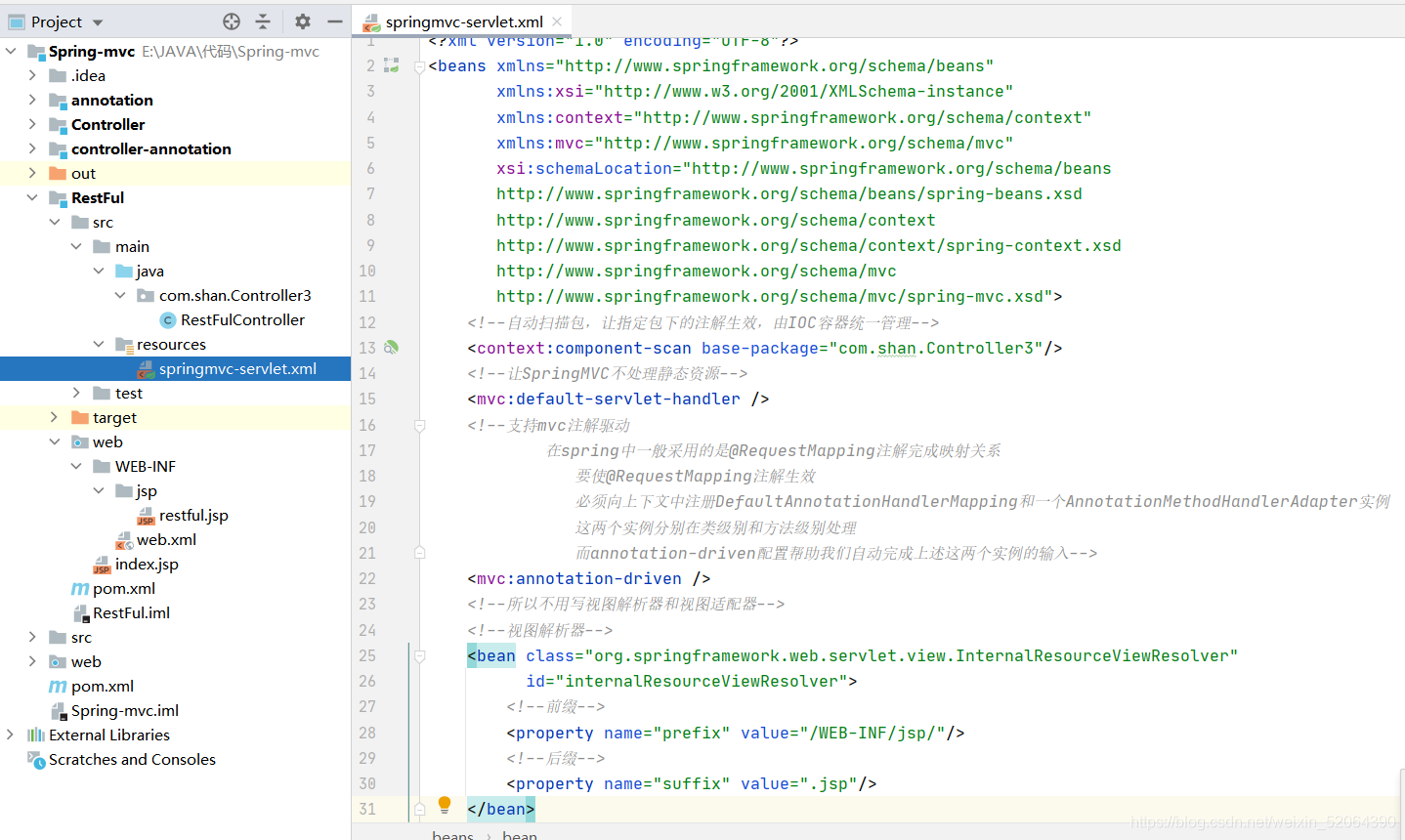Click the Spring-mvc root project name
1405x840 pixels.
[x=92, y=51]
